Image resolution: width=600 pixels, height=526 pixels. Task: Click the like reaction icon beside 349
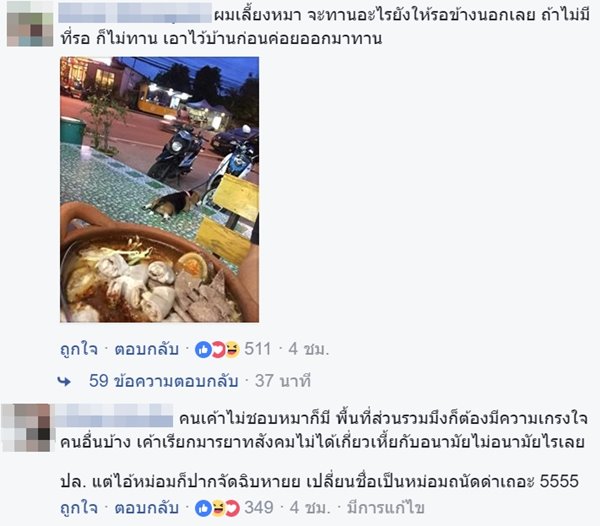pos(203,508)
